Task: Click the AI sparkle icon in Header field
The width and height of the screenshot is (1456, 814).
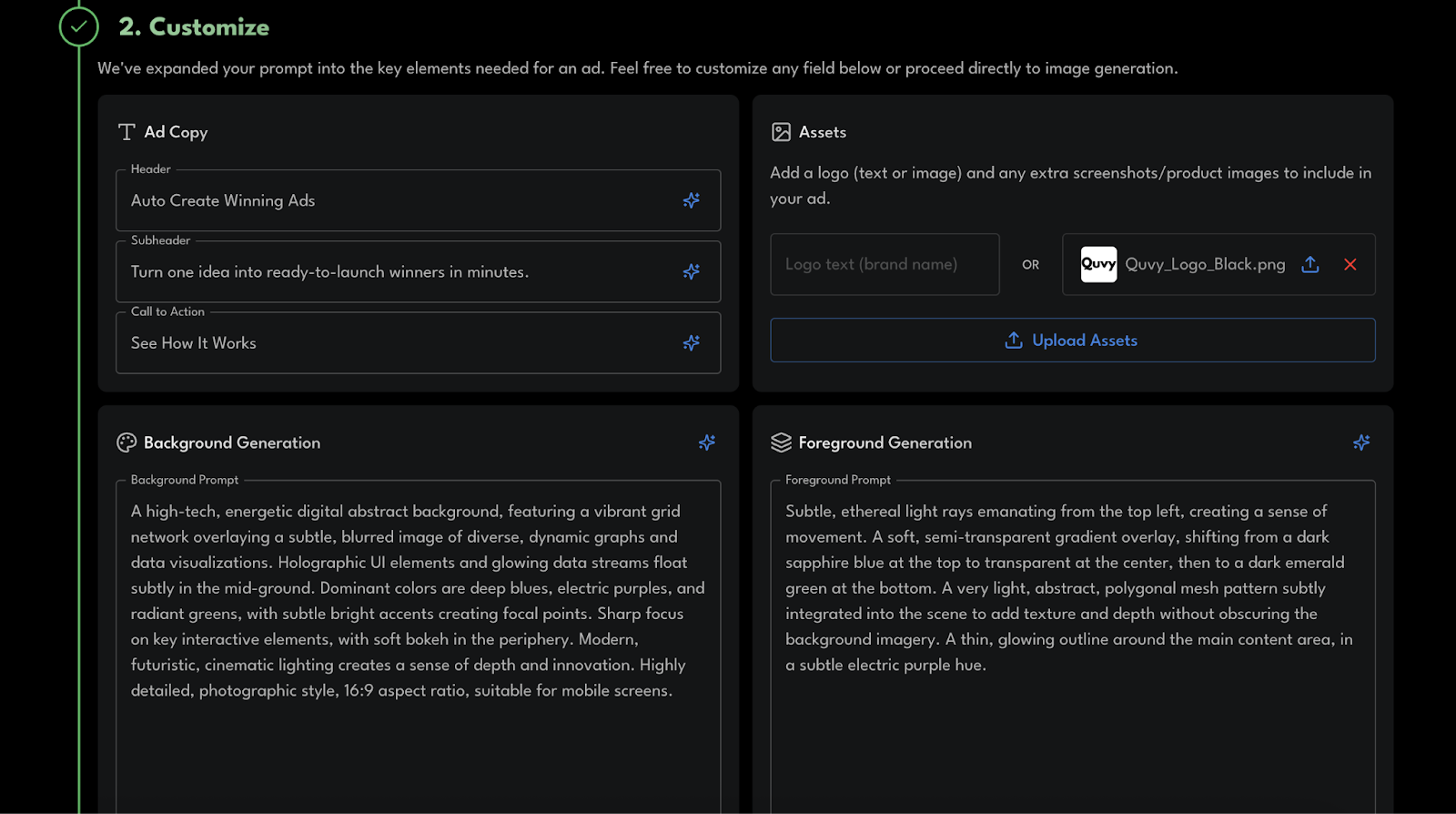Action: pyautogui.click(x=692, y=200)
